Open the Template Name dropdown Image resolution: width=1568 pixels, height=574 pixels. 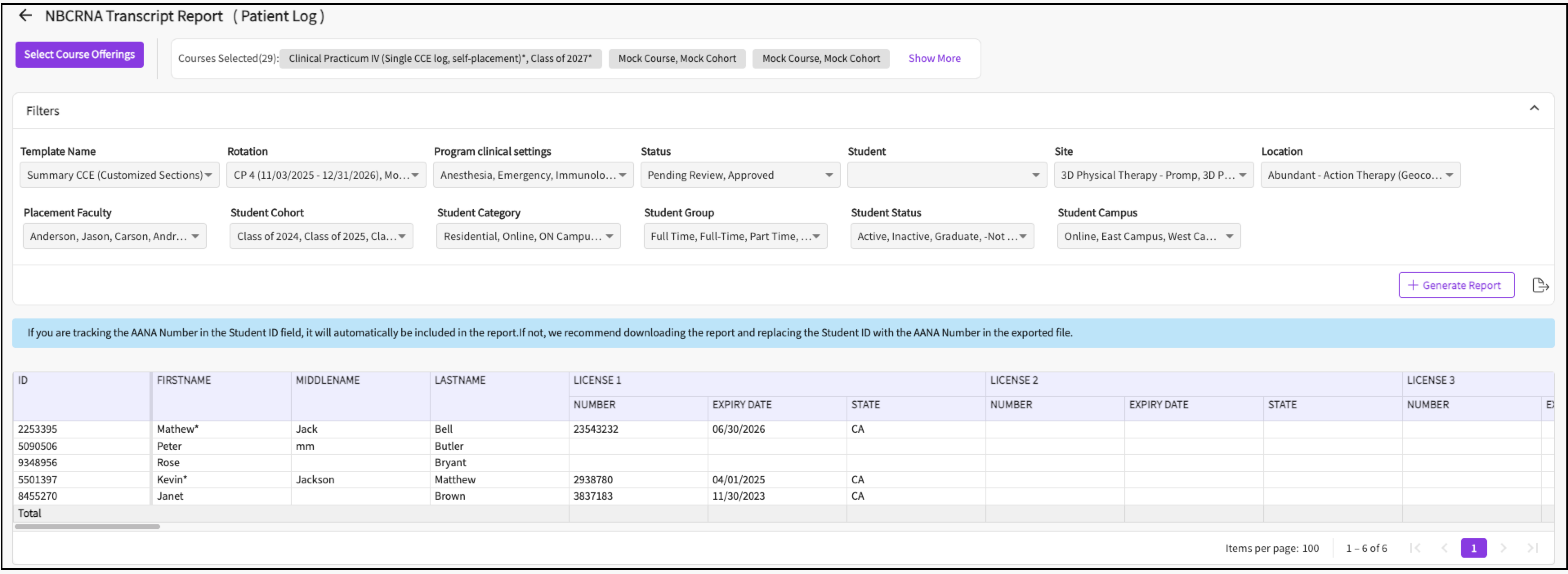tap(119, 175)
